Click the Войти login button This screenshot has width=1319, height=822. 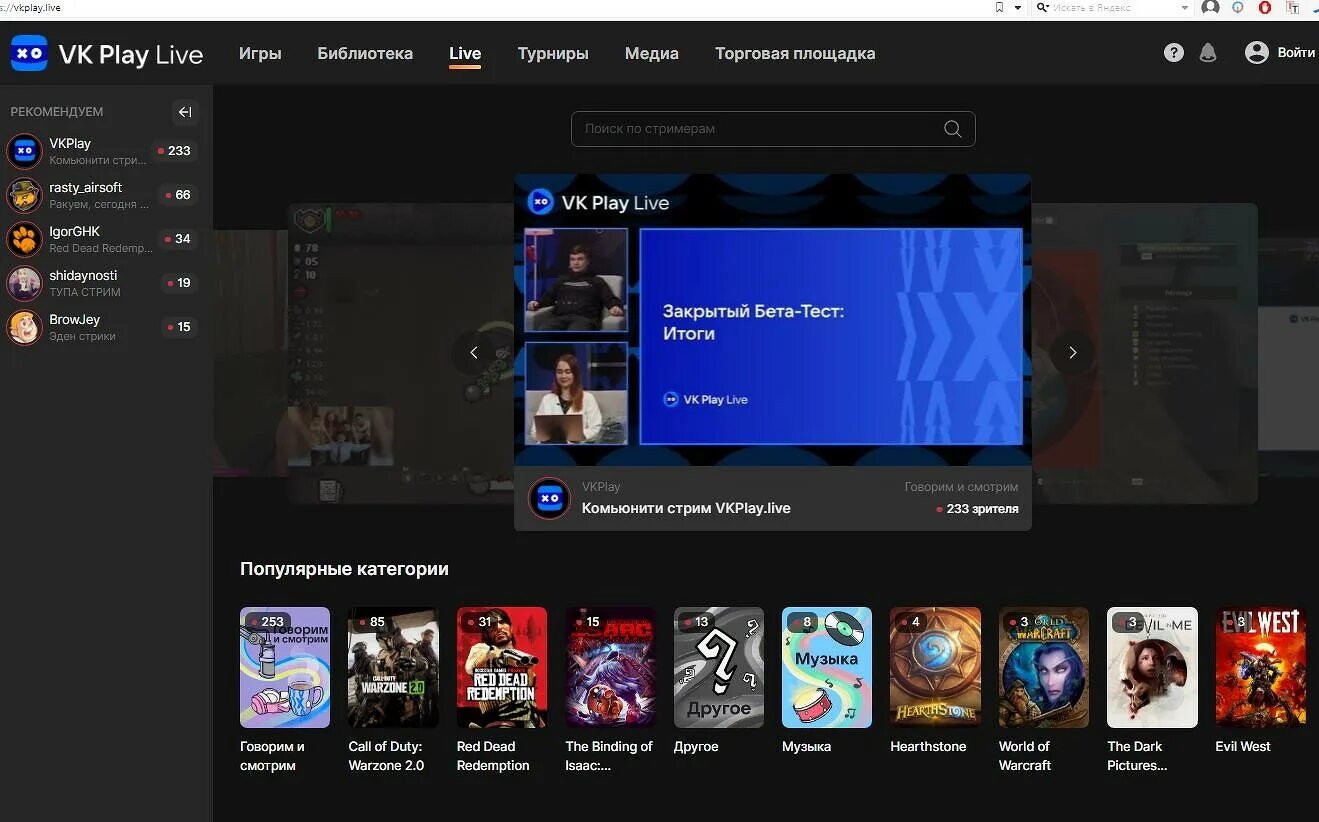[1296, 53]
